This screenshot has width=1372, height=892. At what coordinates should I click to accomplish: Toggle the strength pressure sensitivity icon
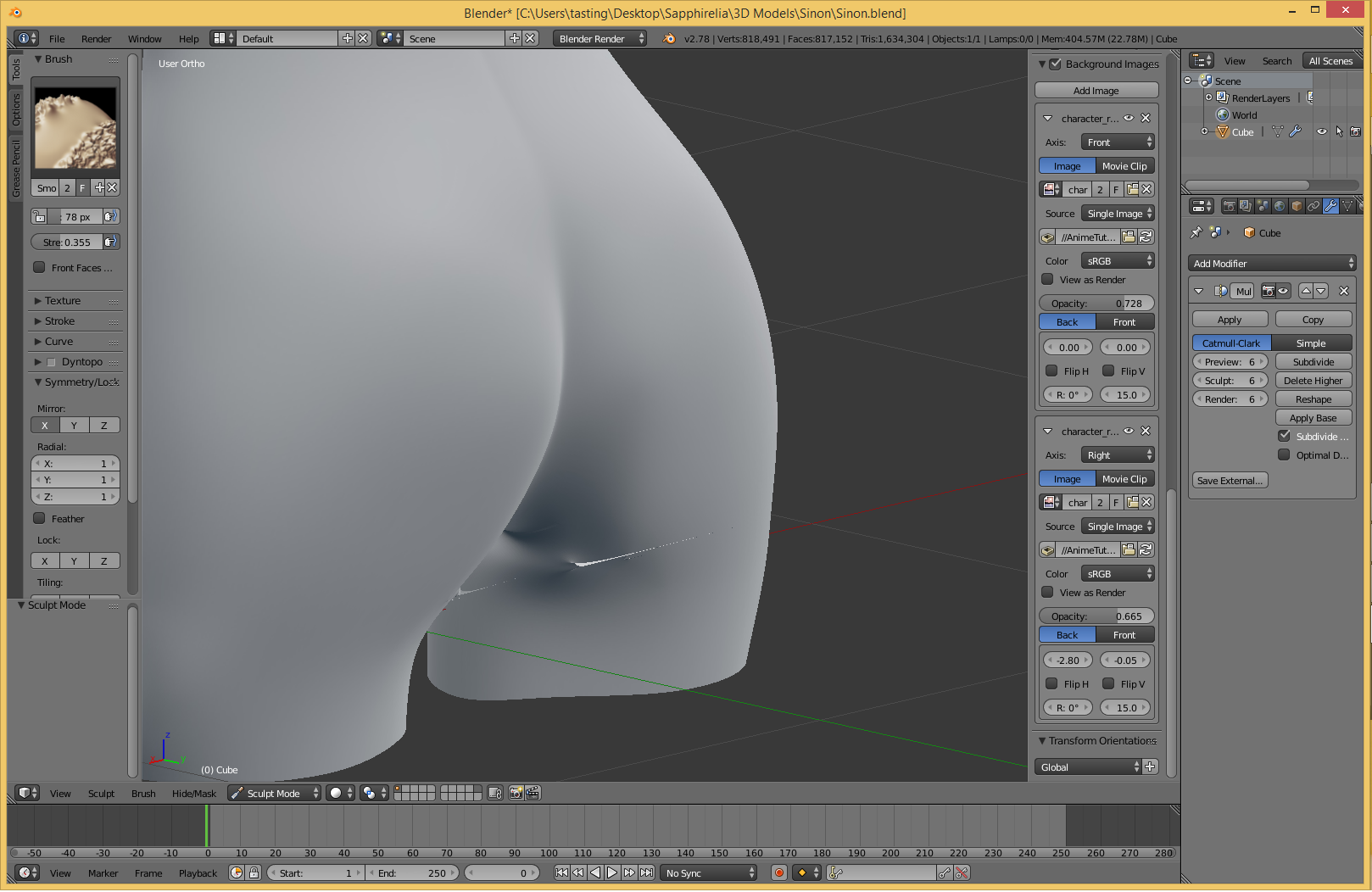coord(110,242)
